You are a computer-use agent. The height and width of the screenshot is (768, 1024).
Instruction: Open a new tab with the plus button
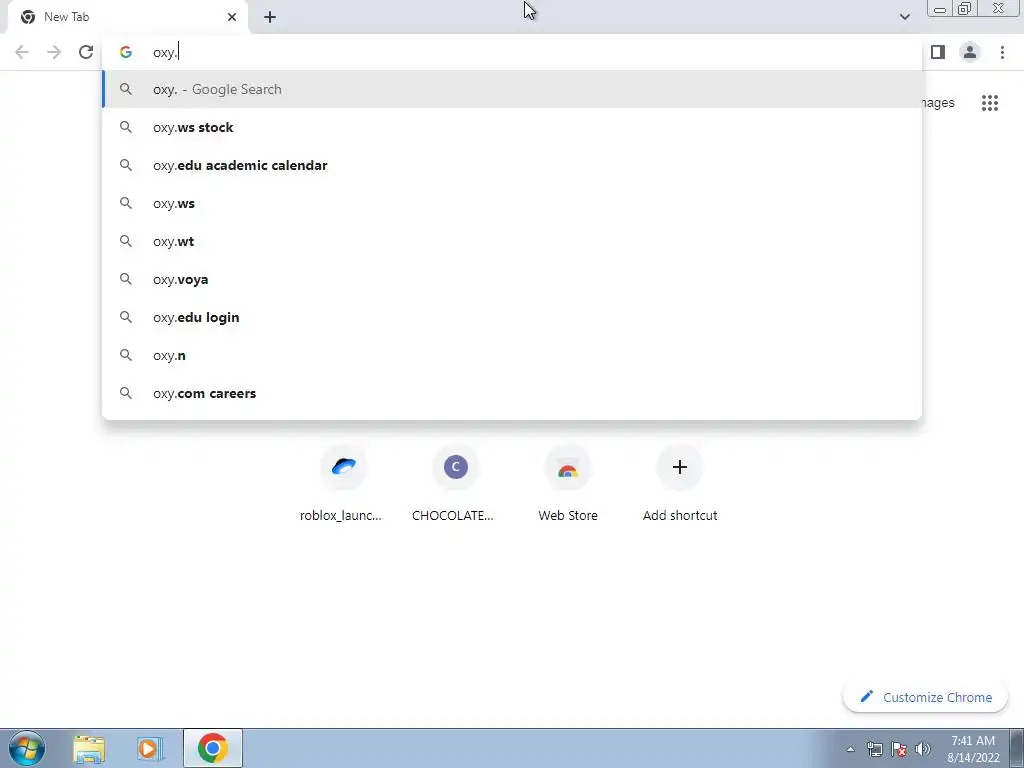click(270, 17)
